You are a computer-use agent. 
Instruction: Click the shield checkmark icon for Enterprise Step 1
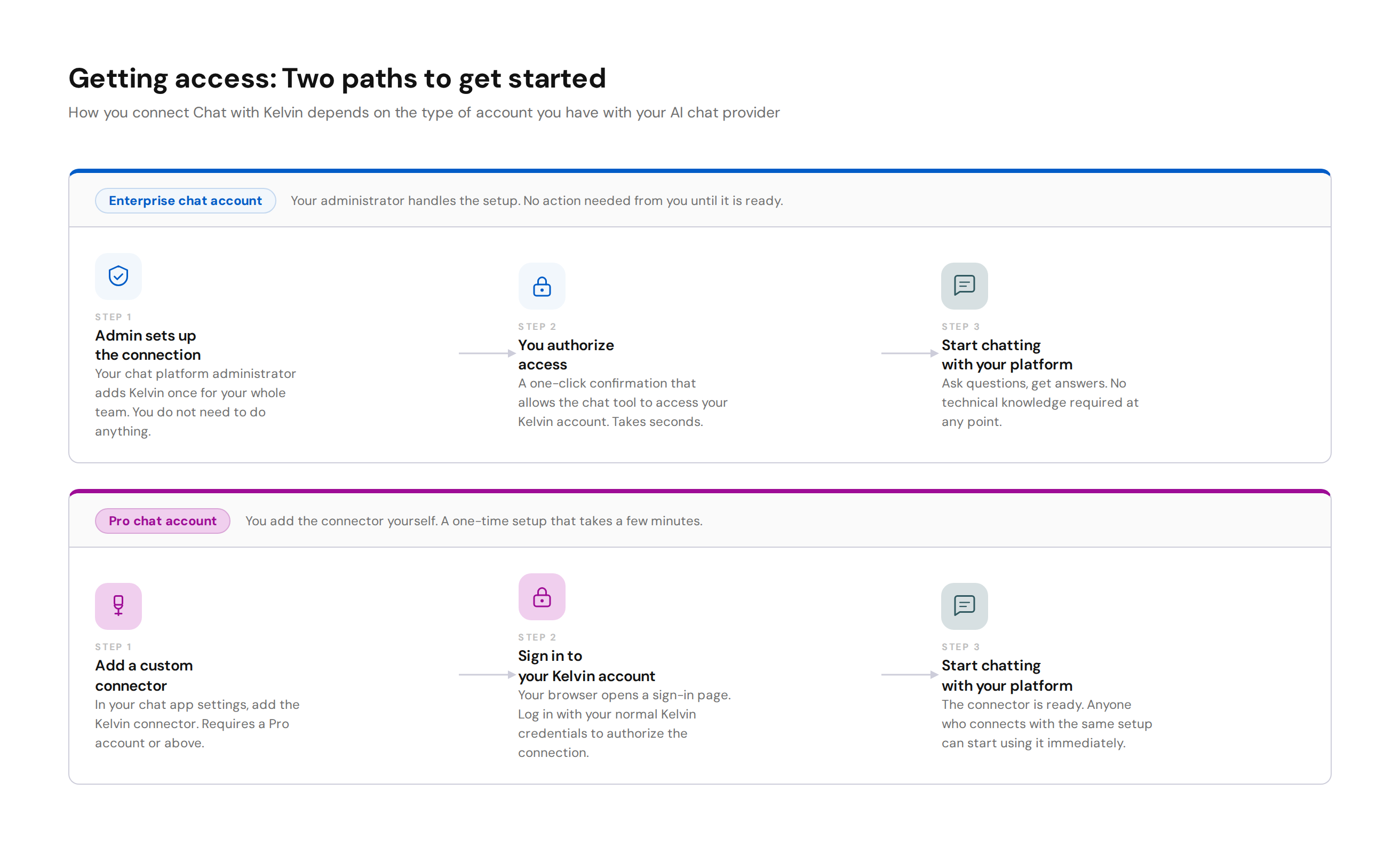pos(118,276)
